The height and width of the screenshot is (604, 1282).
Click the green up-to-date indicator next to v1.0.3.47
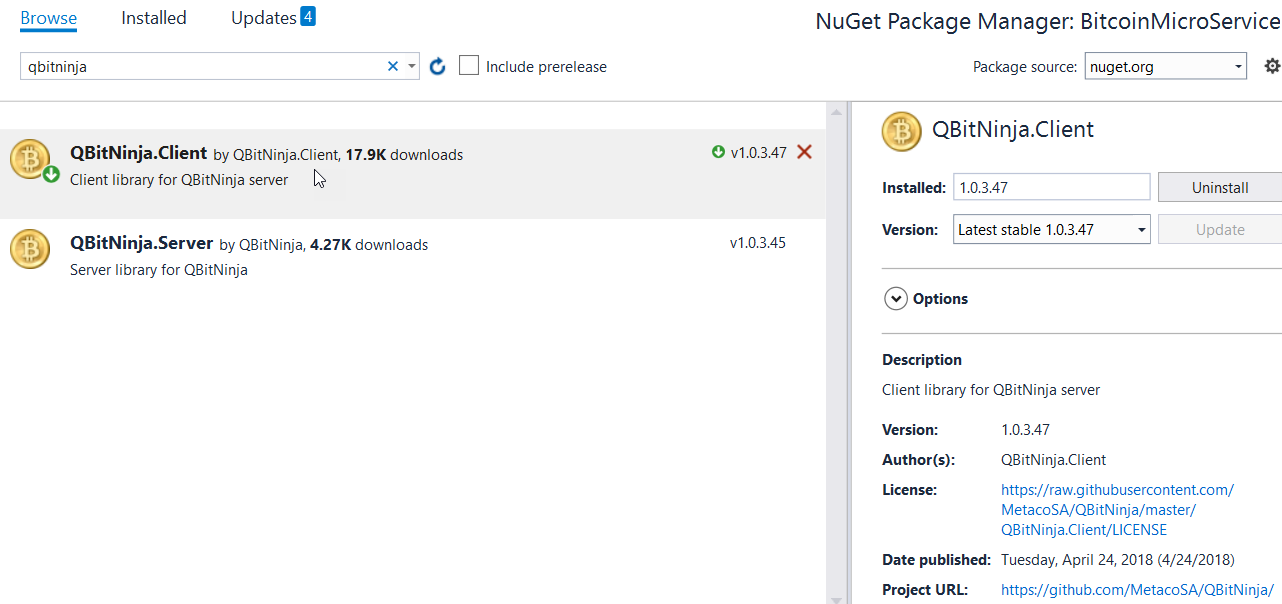coord(718,152)
